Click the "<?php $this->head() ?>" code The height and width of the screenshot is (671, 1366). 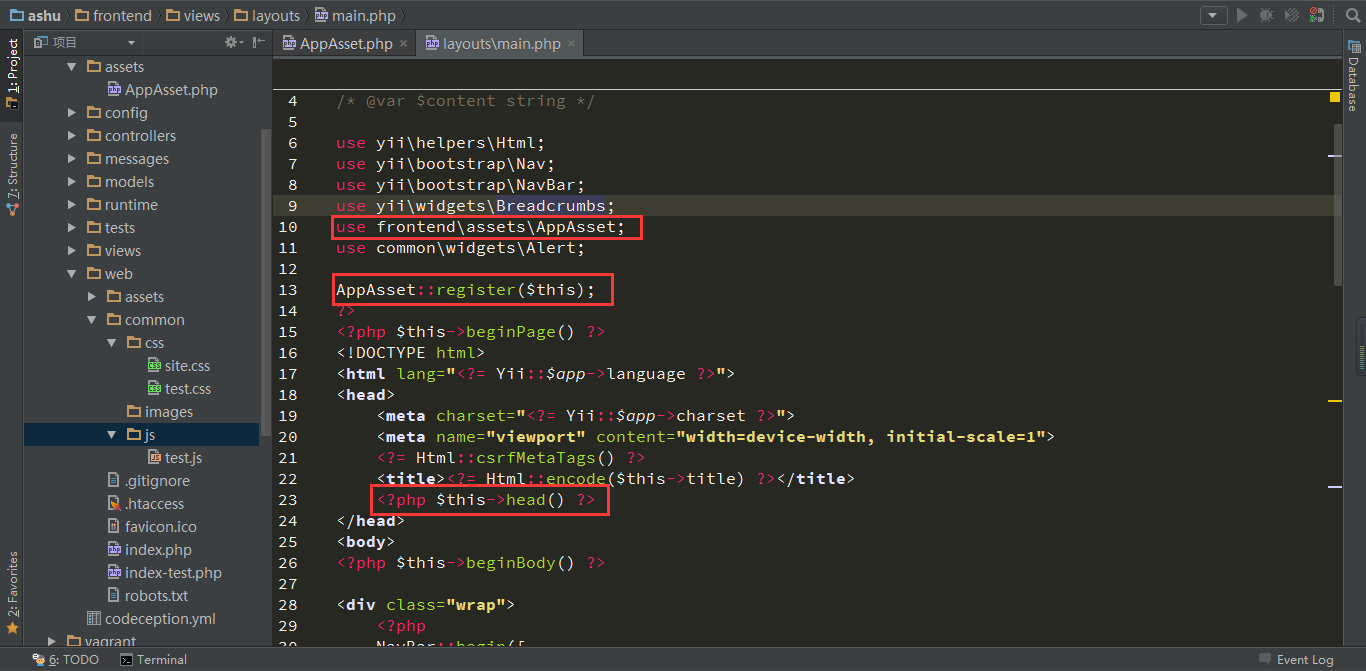486,500
